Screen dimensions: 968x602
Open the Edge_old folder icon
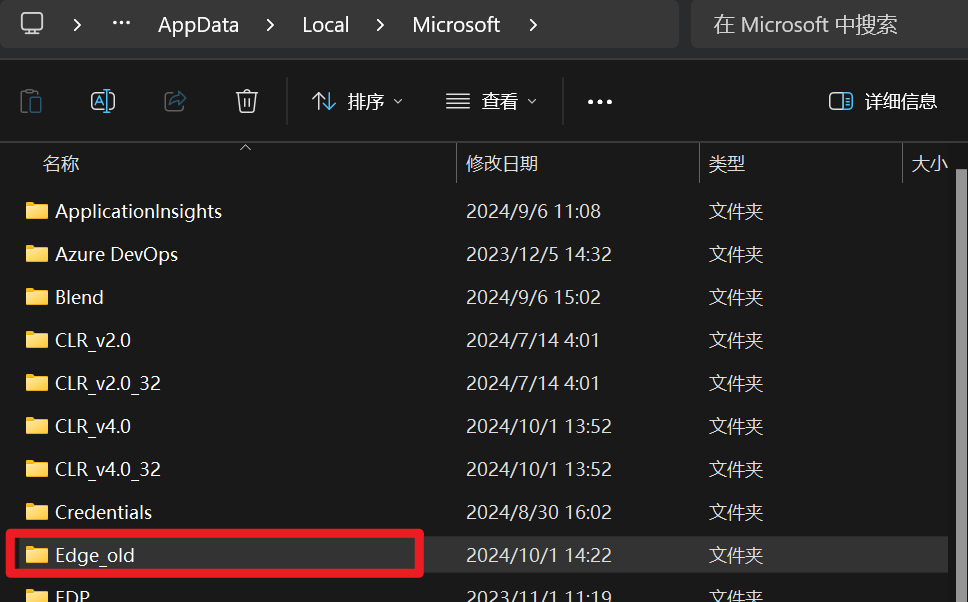point(37,555)
